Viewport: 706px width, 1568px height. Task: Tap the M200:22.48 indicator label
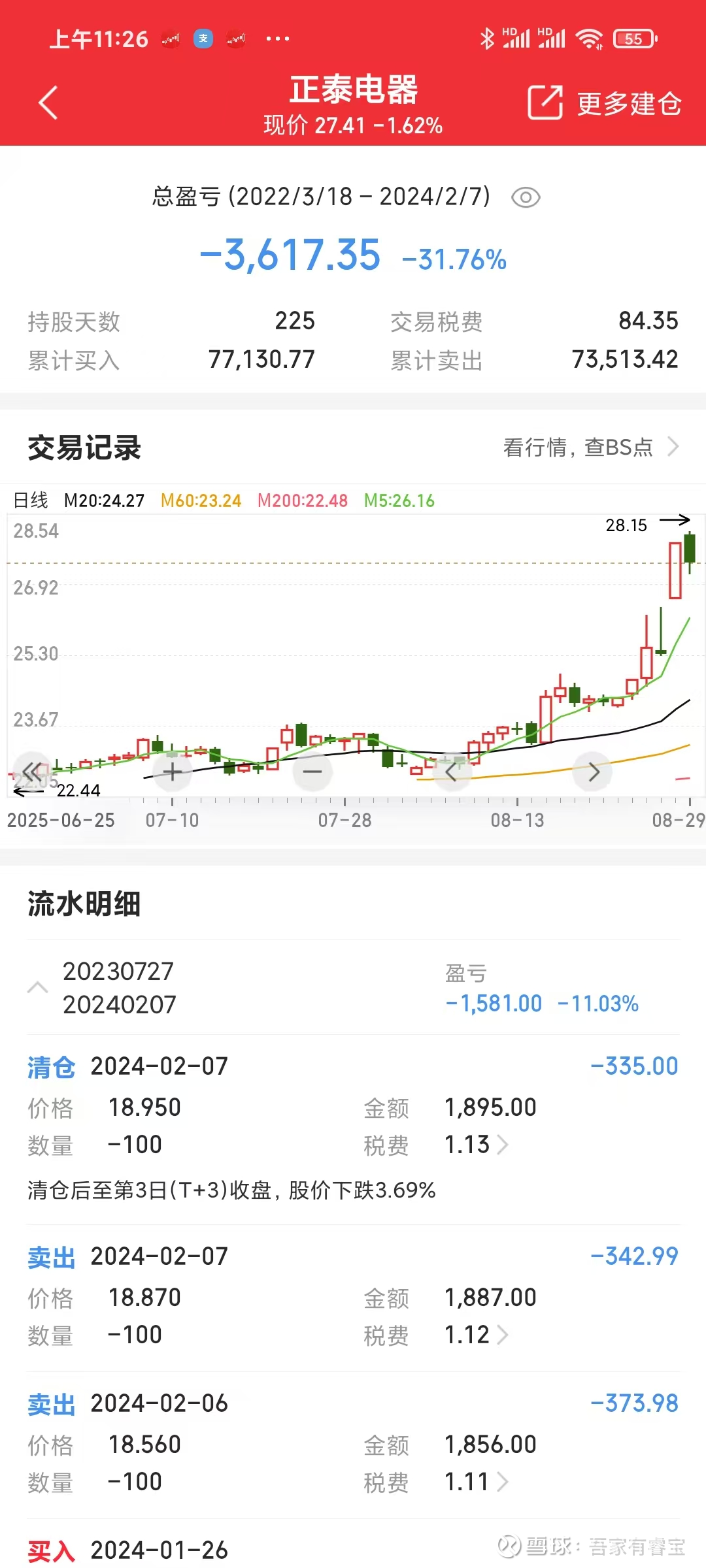coord(302,500)
